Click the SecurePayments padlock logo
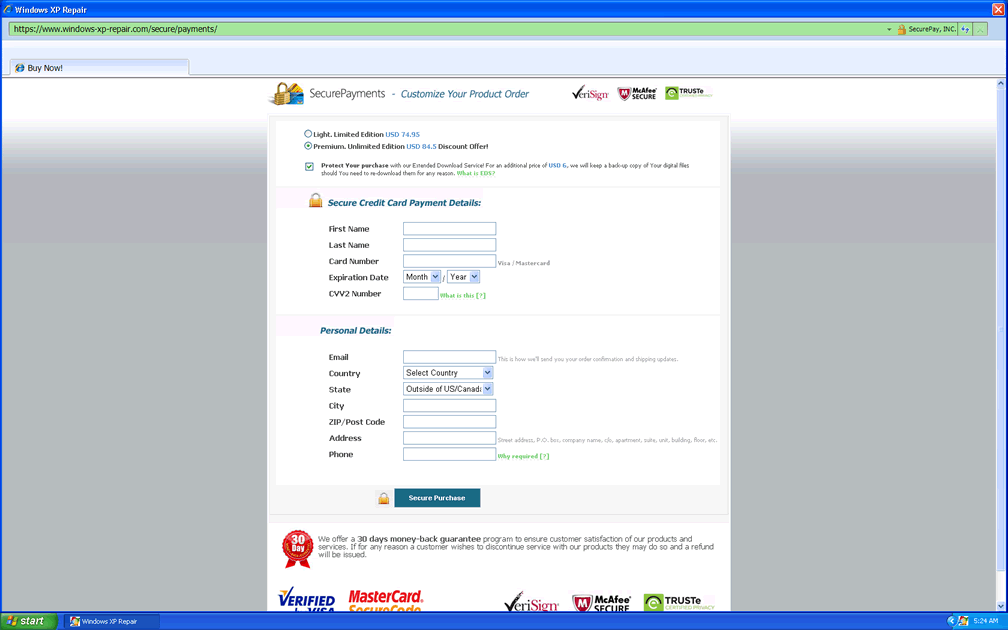This screenshot has height=630, width=1008. [286, 94]
